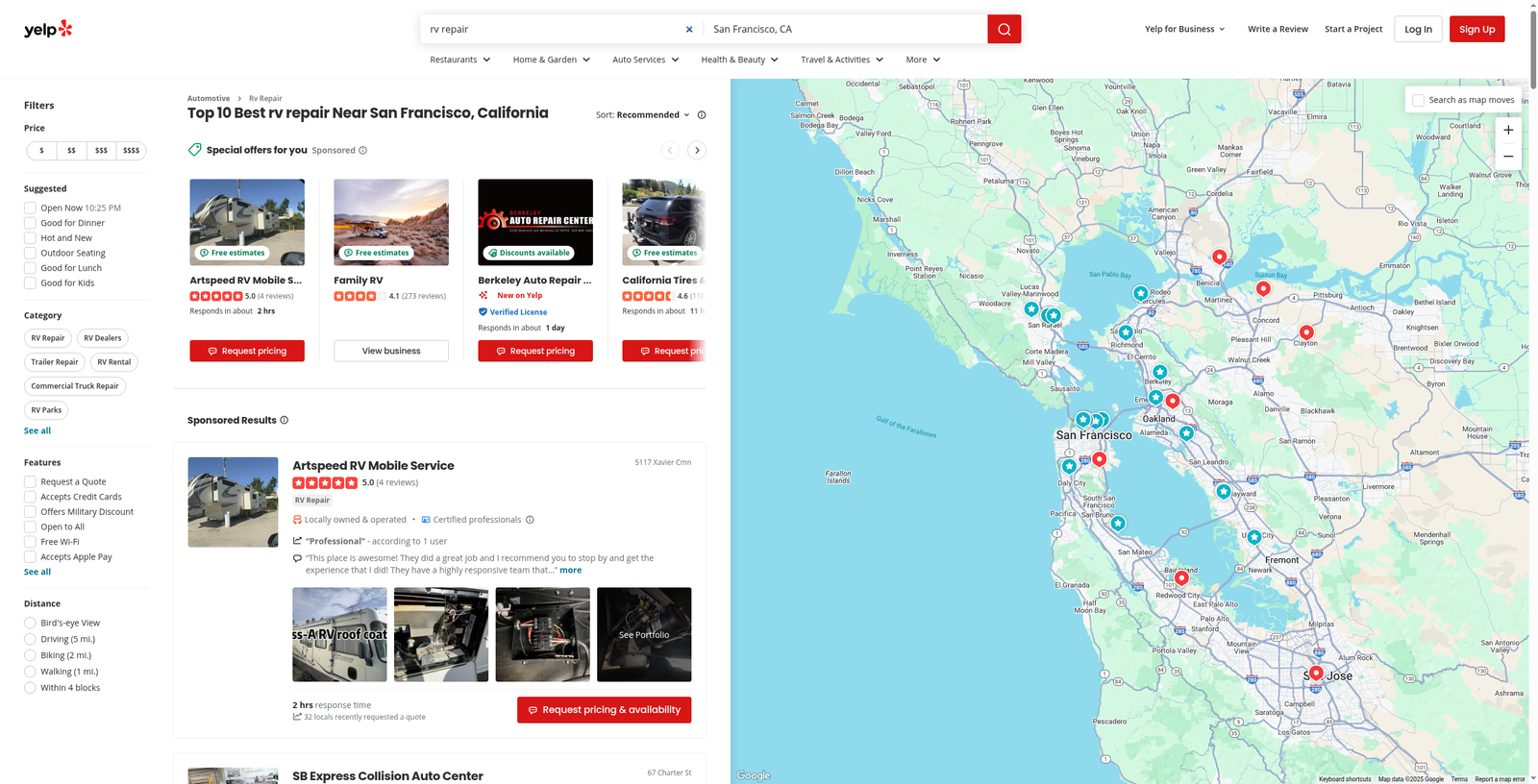Check the Outdoor Seating filter
The image size is (1538, 784).
tap(30, 253)
